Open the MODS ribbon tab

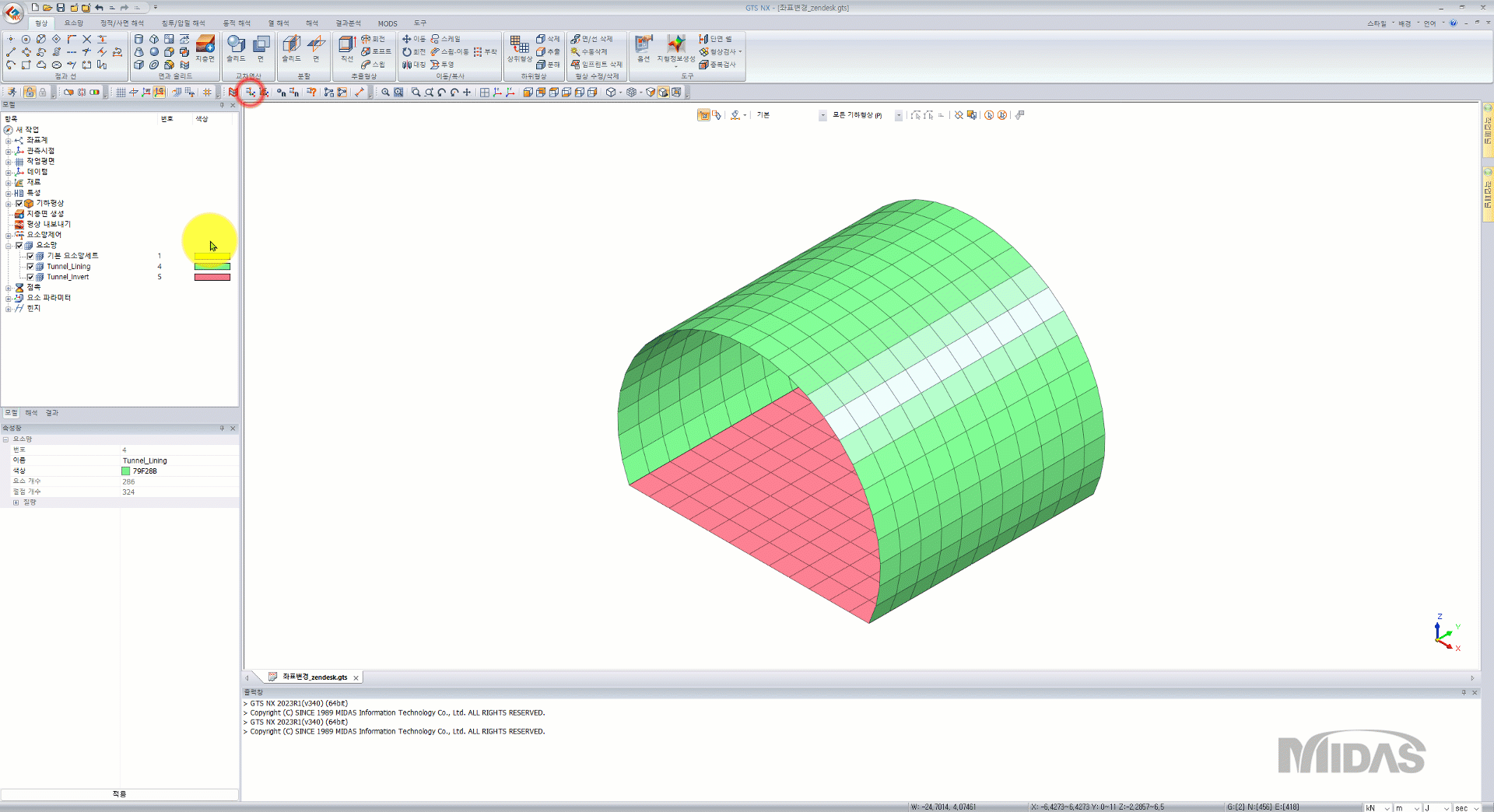tap(388, 23)
